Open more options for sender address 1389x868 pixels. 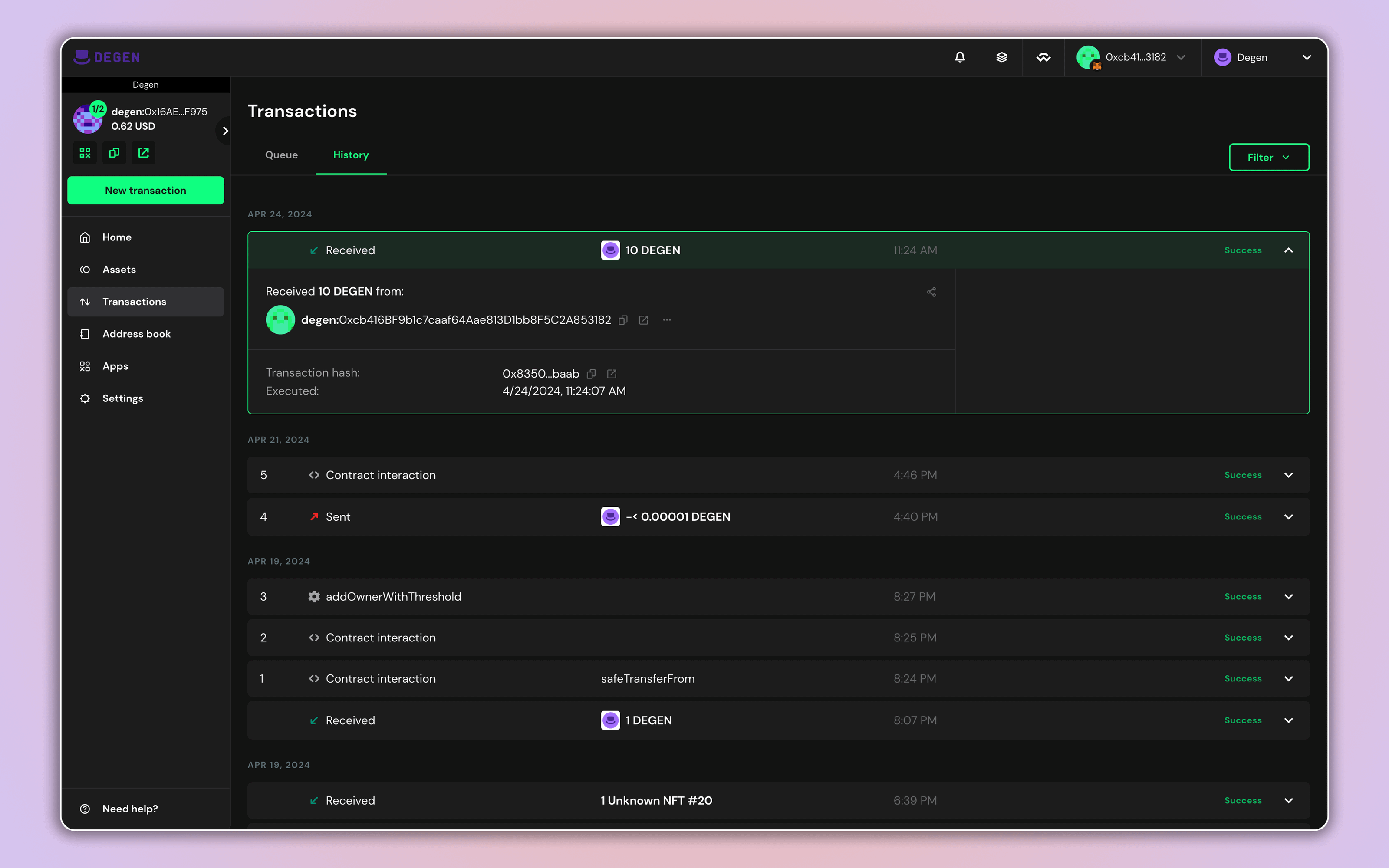click(x=667, y=320)
